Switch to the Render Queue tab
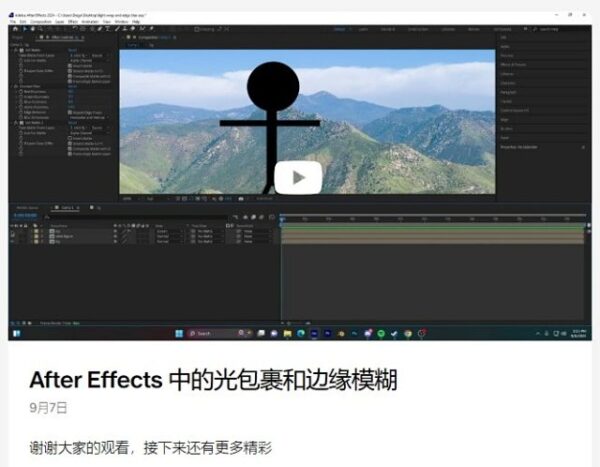Screen dimensions: 600x467 pos(27,207)
